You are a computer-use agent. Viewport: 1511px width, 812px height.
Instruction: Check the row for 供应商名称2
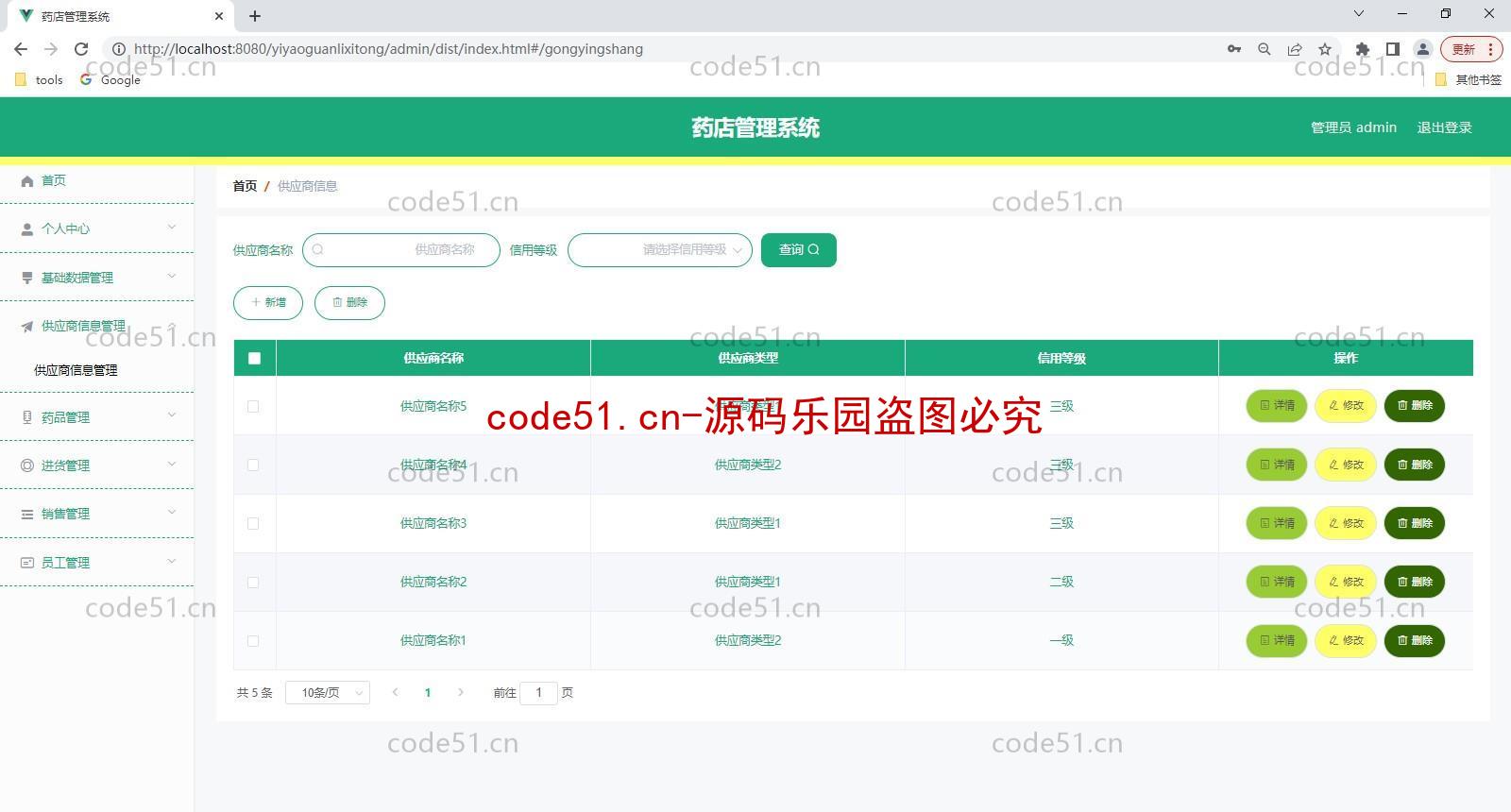click(x=253, y=582)
